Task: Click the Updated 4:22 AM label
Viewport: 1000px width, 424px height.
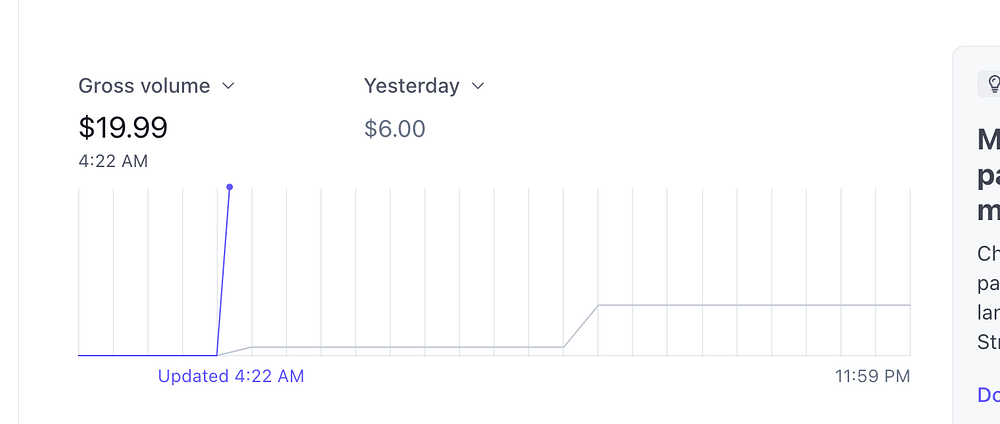Action: pos(231,376)
